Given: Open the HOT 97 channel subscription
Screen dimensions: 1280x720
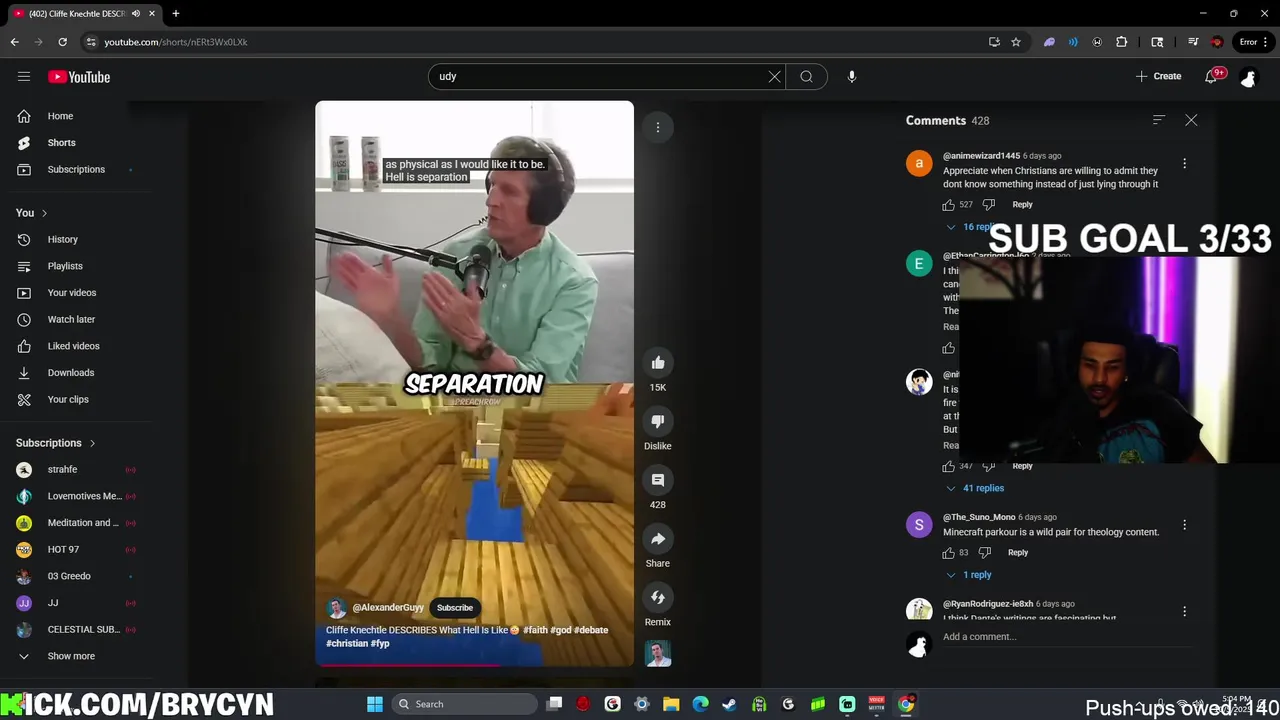Looking at the screenshot, I should (63, 549).
